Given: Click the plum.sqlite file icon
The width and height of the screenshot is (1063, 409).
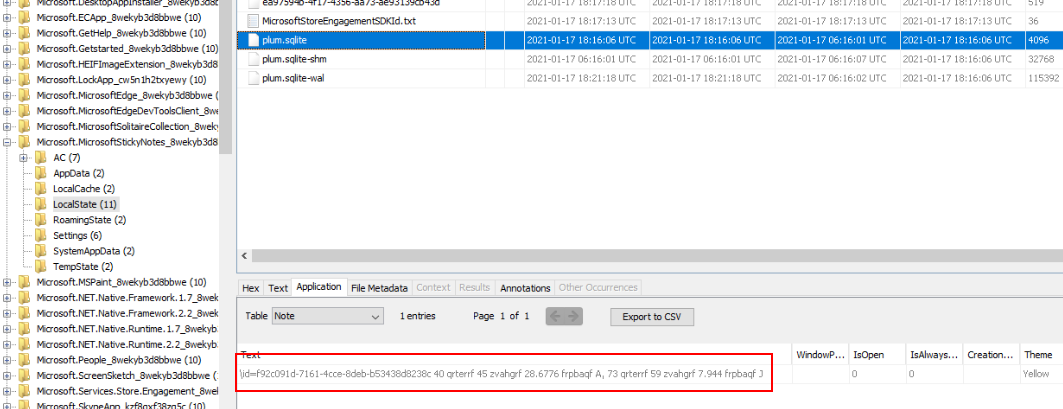Looking at the screenshot, I should click(254, 40).
